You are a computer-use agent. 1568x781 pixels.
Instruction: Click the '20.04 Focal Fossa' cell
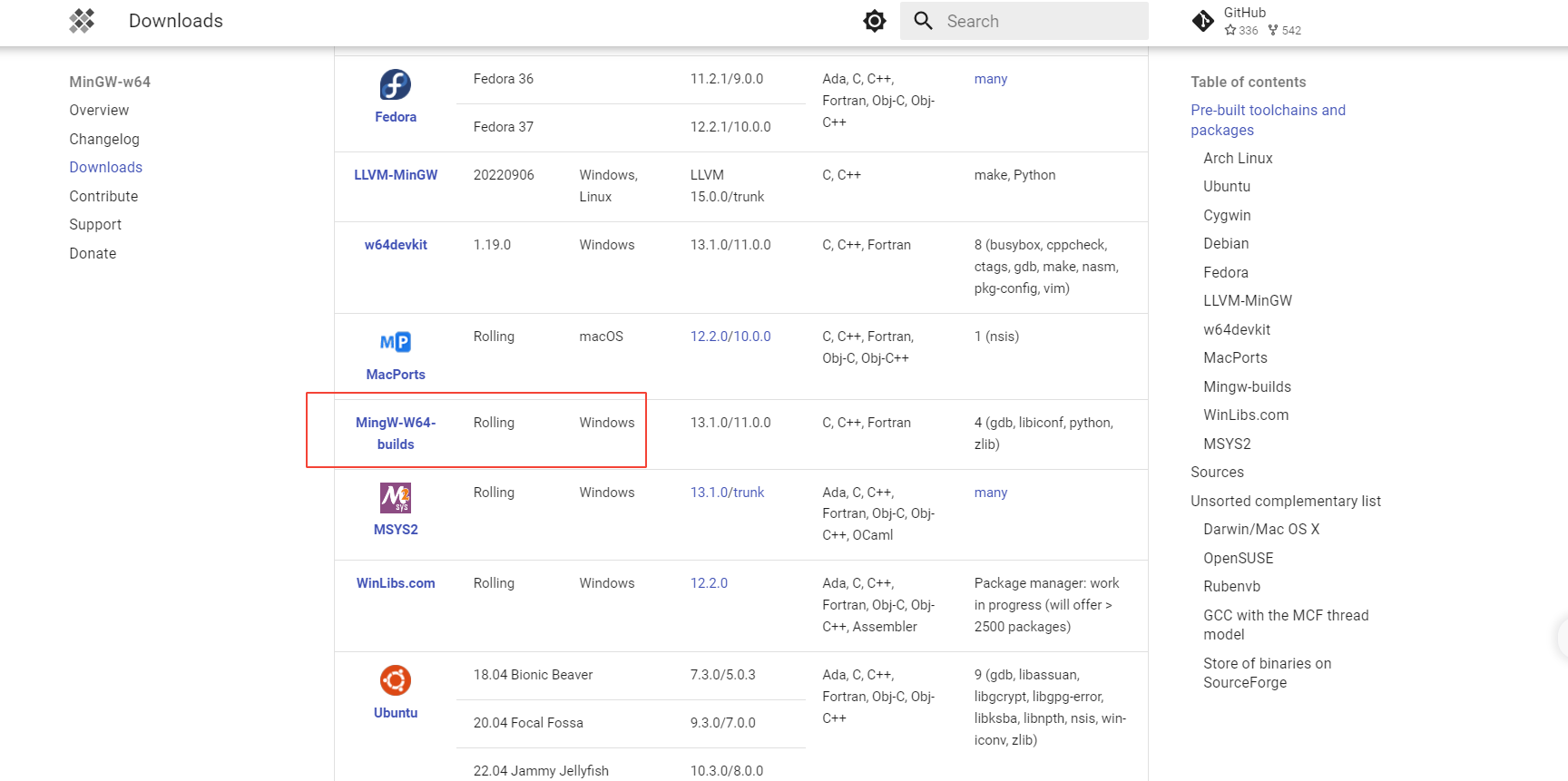(528, 723)
